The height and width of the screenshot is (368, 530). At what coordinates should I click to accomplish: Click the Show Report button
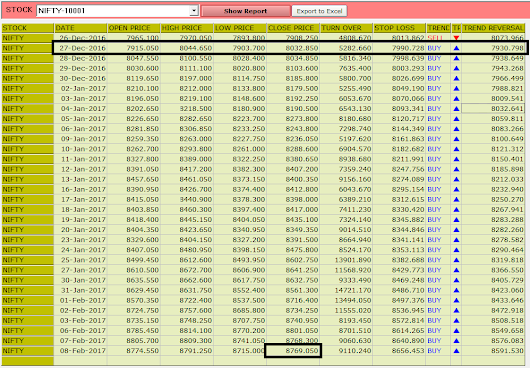click(245, 11)
